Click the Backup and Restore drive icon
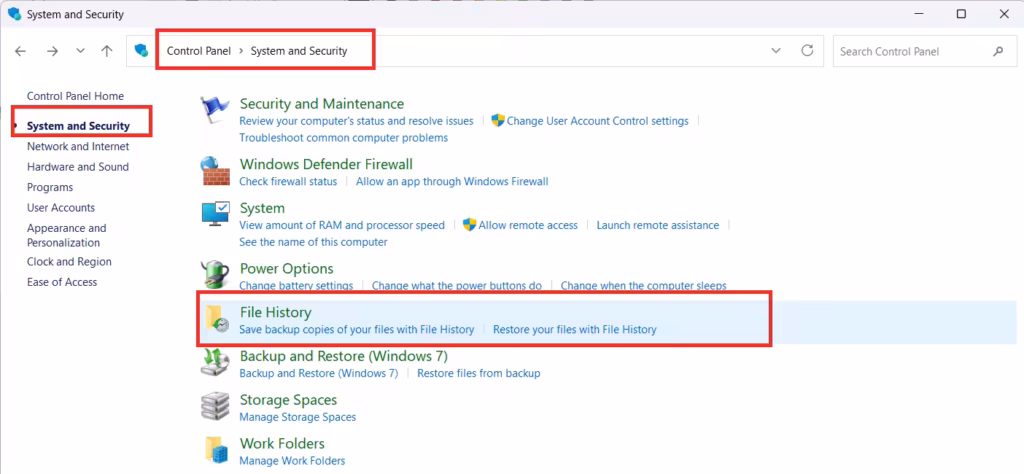 pos(215,362)
